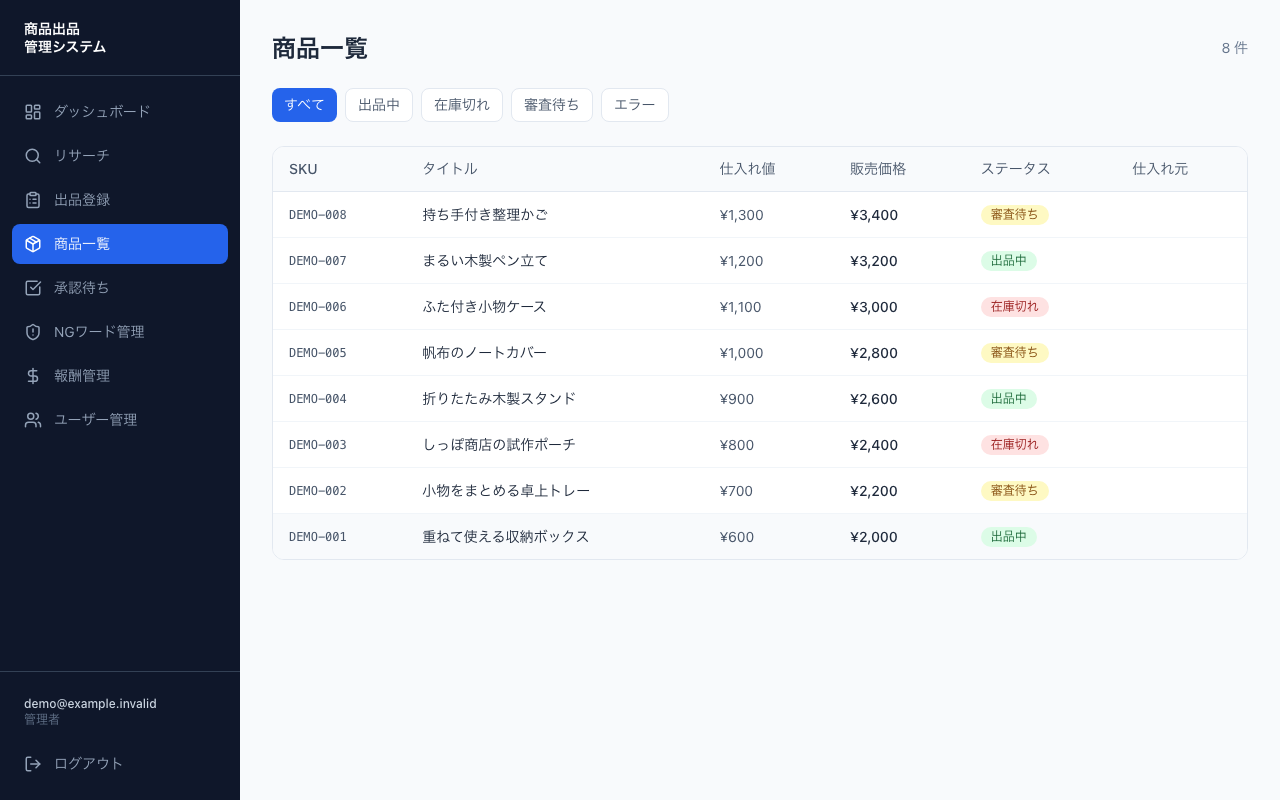
Task: Click the selling price ¥3,400
Action: tap(874, 215)
